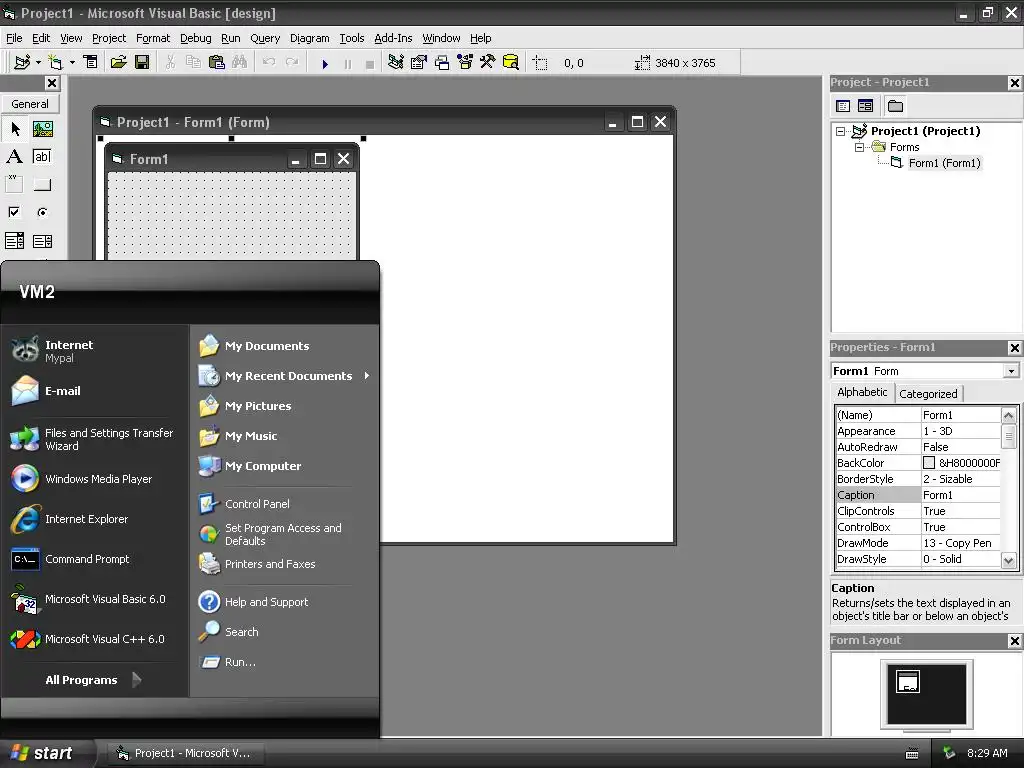Select the CommandButton control in the toolbox
The height and width of the screenshot is (768, 1024).
click(x=42, y=185)
